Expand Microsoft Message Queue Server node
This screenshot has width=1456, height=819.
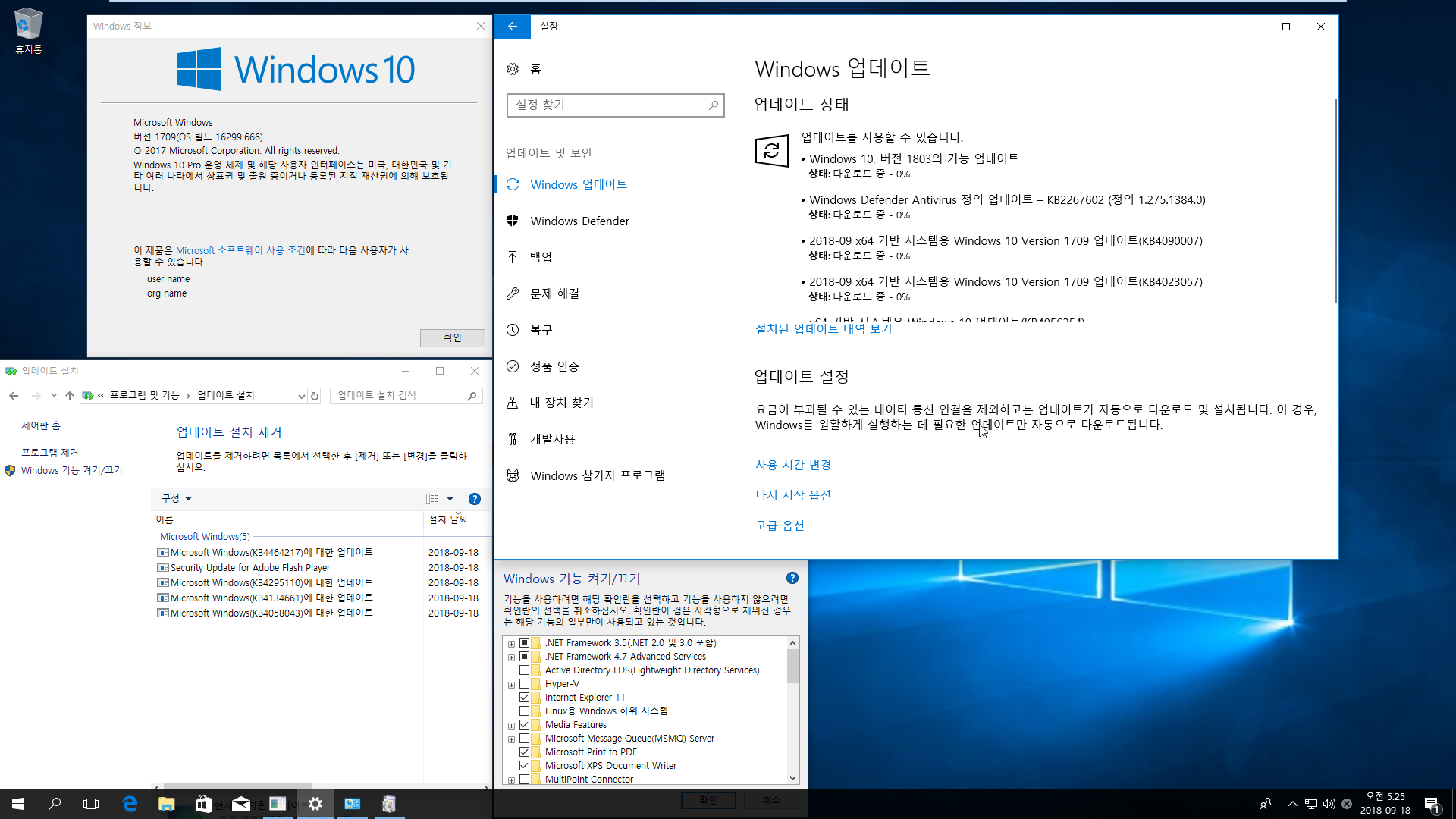511,739
